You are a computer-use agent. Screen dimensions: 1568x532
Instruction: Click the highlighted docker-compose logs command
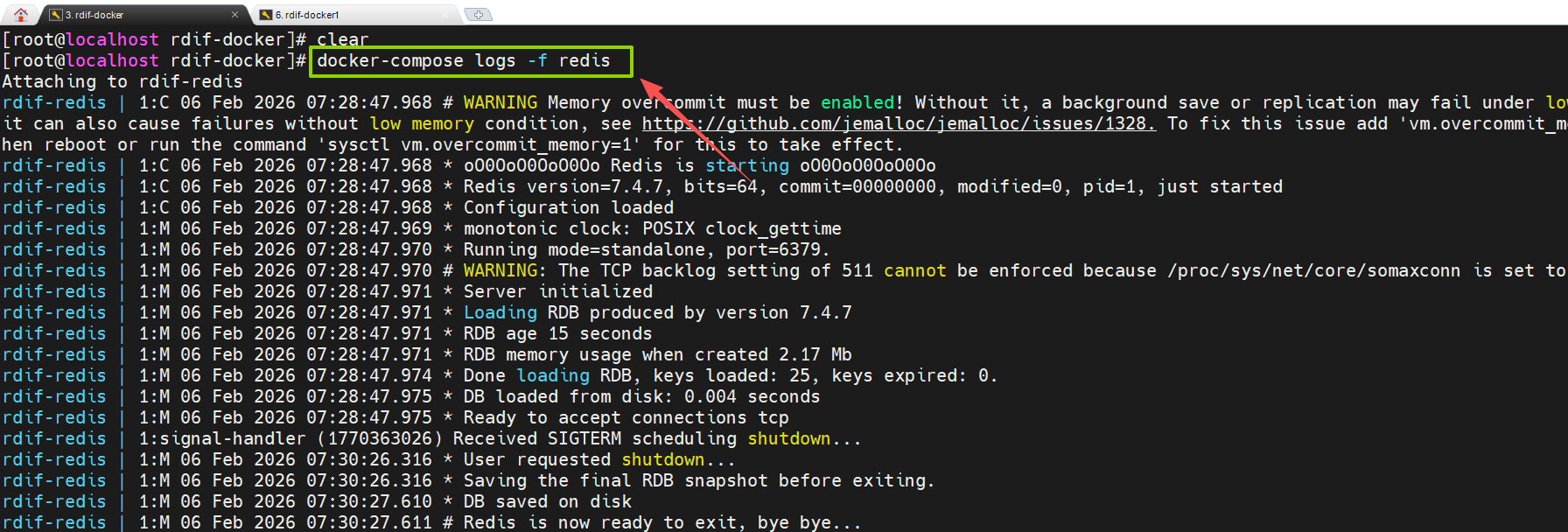click(463, 60)
